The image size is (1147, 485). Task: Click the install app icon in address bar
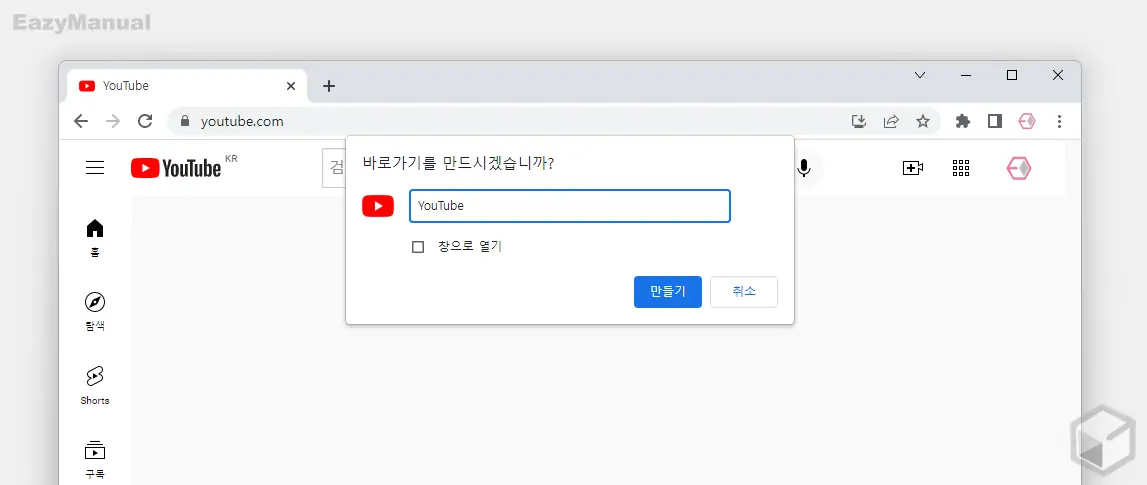click(859, 121)
